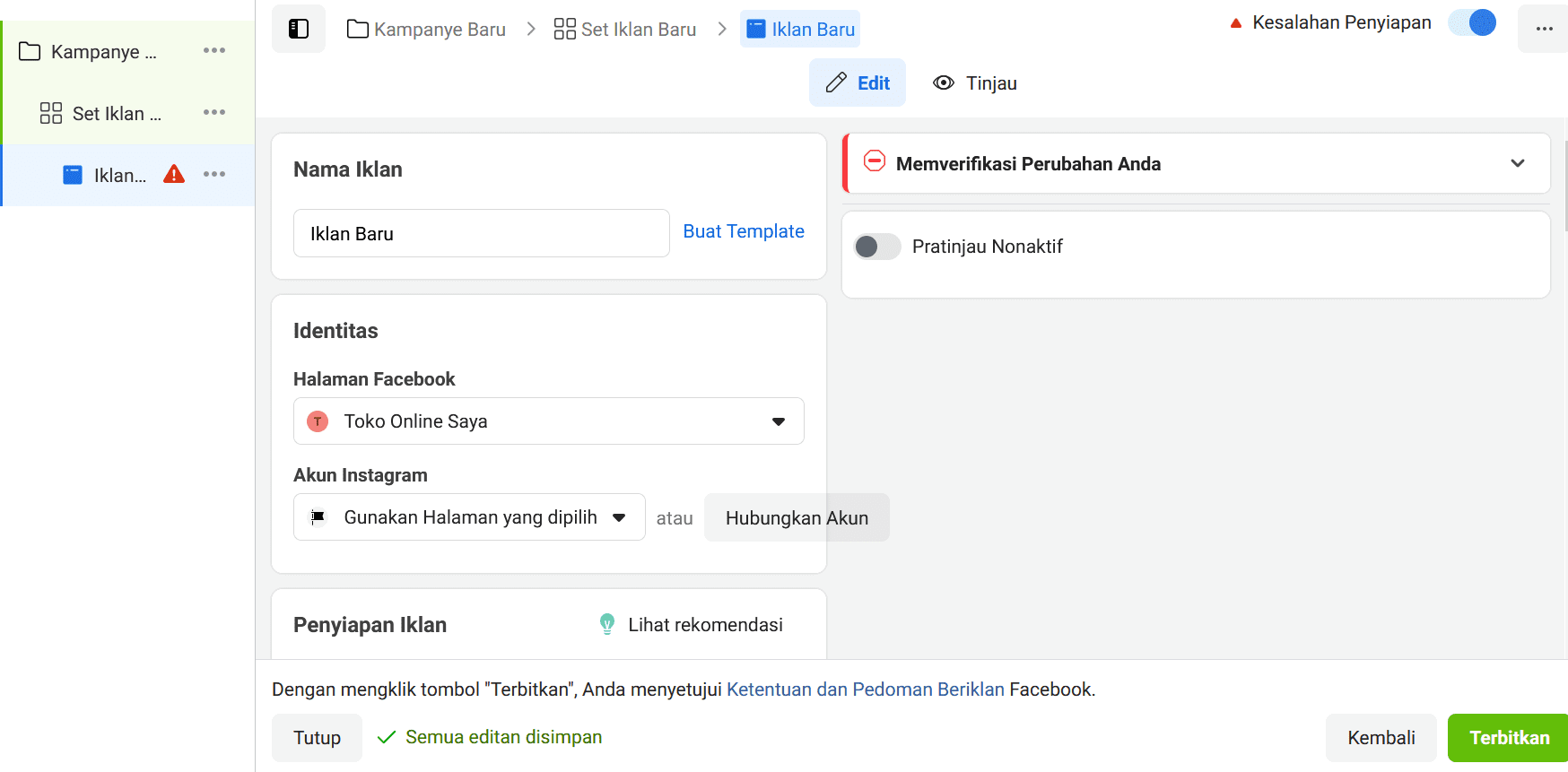Click the checkmark by Semua editan disimpan
Screen dimensions: 1568x772
387,737
